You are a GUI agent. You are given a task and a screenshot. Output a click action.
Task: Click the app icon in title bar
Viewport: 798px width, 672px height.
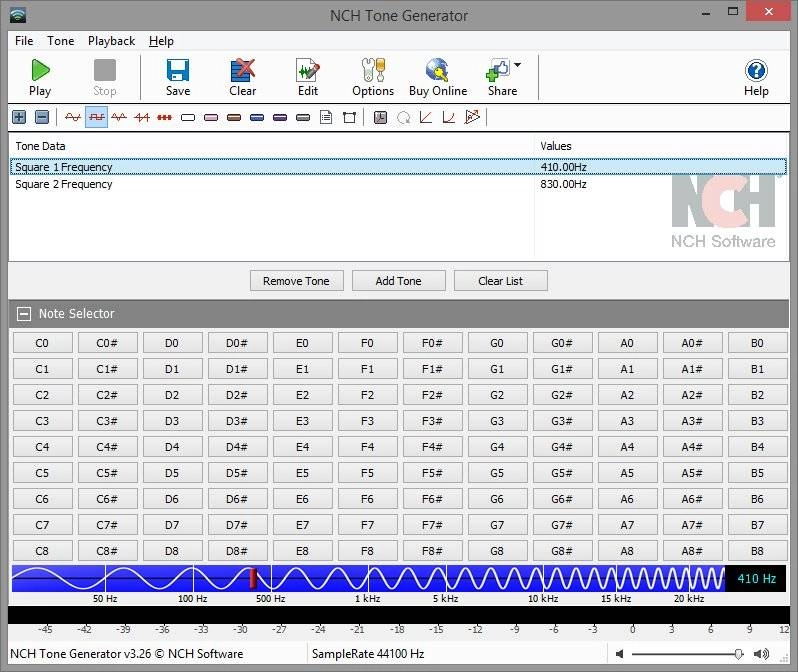[18, 15]
